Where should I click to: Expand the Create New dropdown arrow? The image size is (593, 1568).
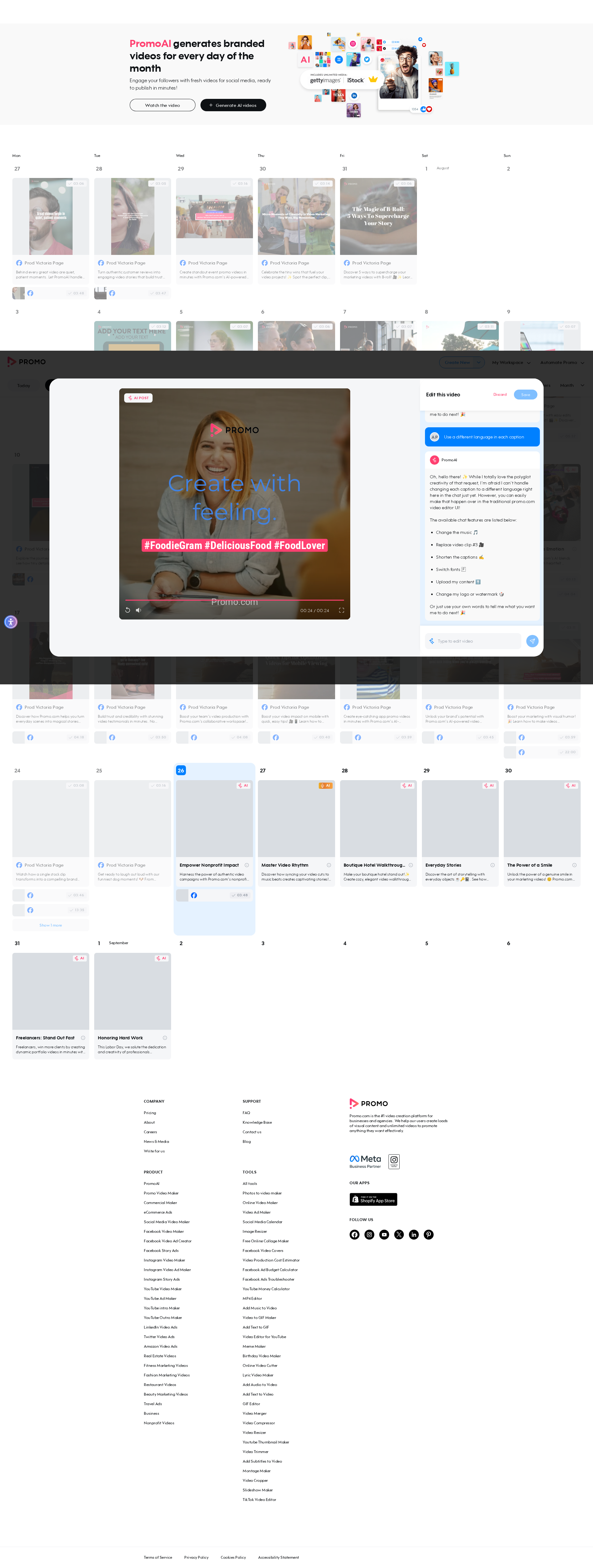pyautogui.click(x=479, y=362)
